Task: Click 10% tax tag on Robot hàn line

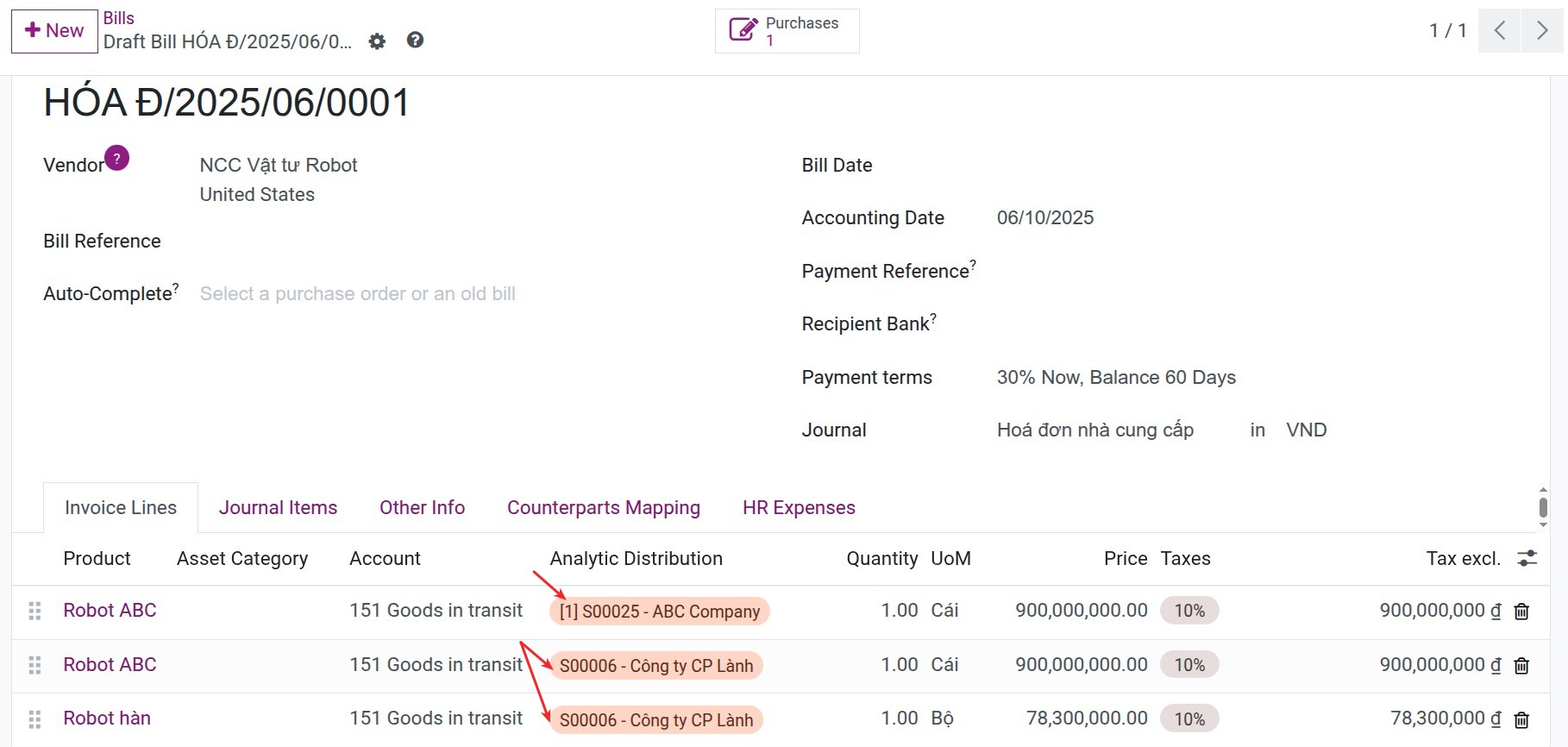Action: 1189,719
